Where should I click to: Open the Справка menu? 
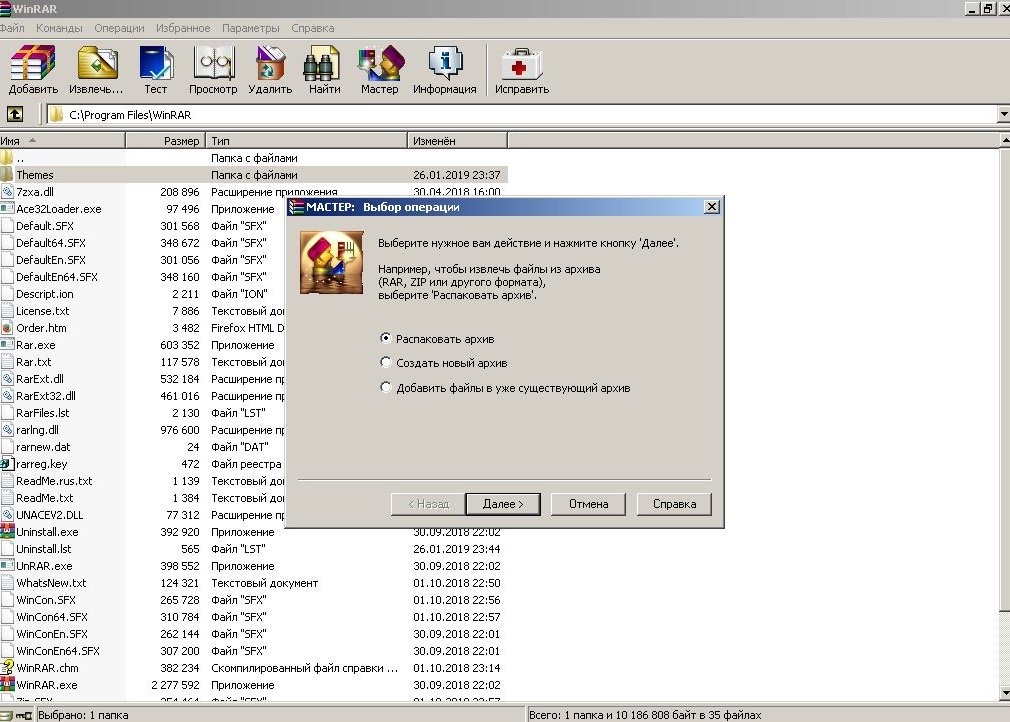point(312,28)
